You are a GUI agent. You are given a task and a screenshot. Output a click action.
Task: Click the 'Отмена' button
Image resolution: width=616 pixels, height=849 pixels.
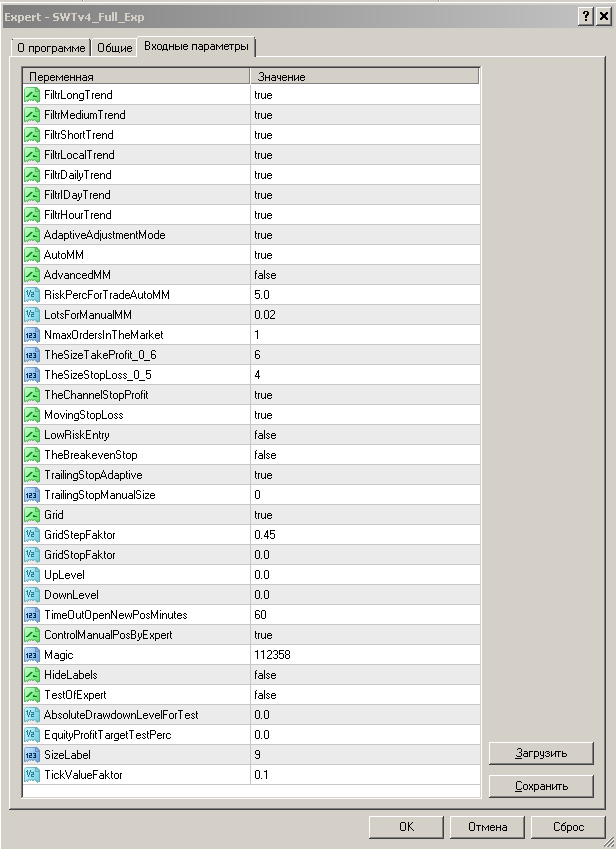[487, 827]
